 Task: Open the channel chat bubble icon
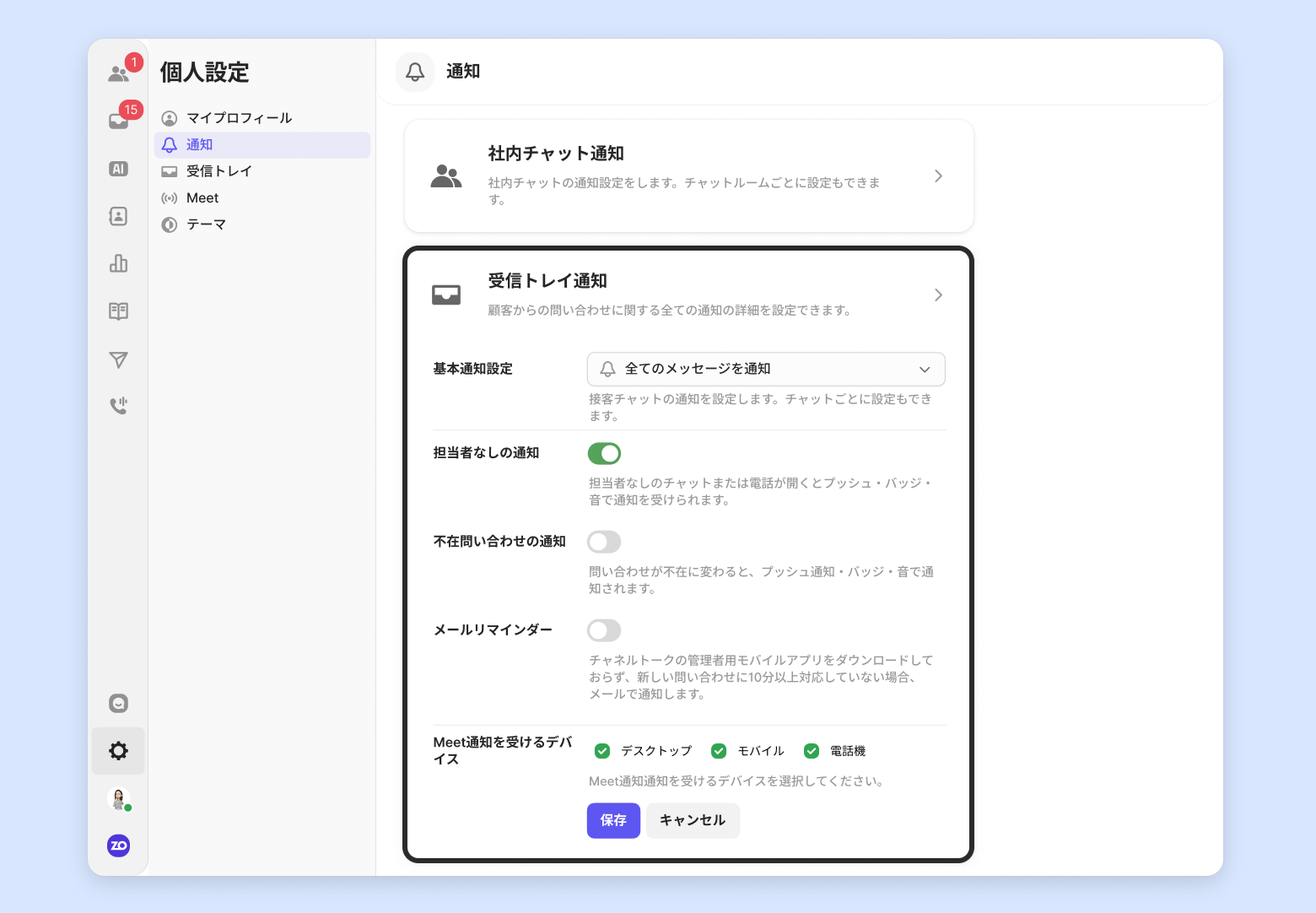click(119, 703)
